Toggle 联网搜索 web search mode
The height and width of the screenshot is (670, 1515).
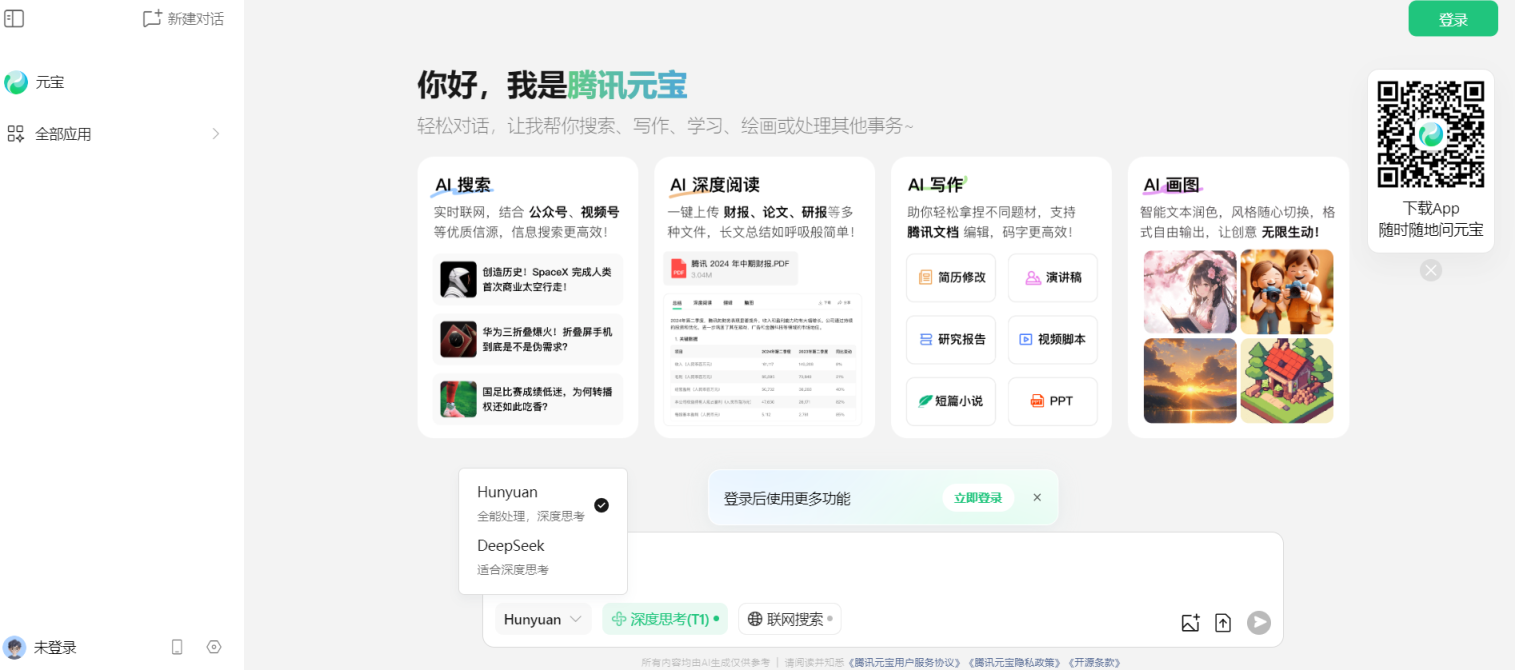(x=788, y=618)
